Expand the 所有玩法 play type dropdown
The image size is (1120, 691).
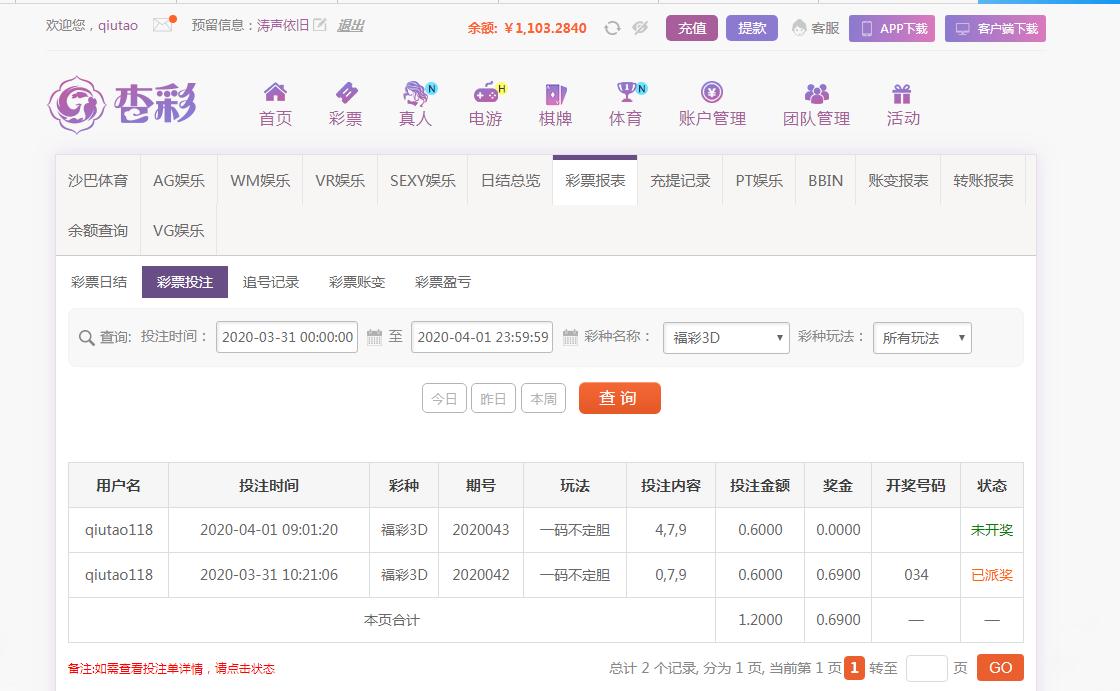(921, 338)
